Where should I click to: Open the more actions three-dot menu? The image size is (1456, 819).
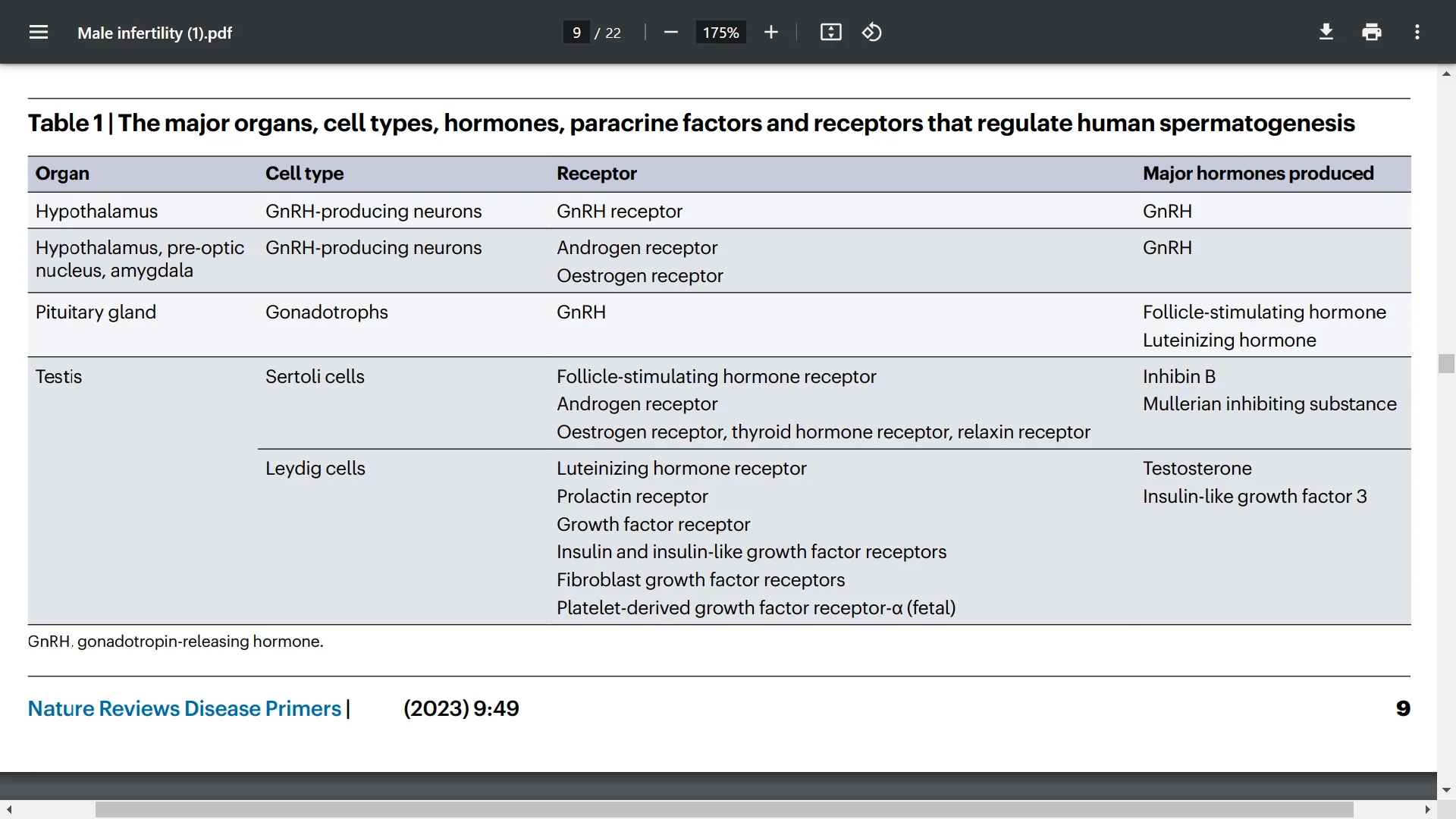1417,32
